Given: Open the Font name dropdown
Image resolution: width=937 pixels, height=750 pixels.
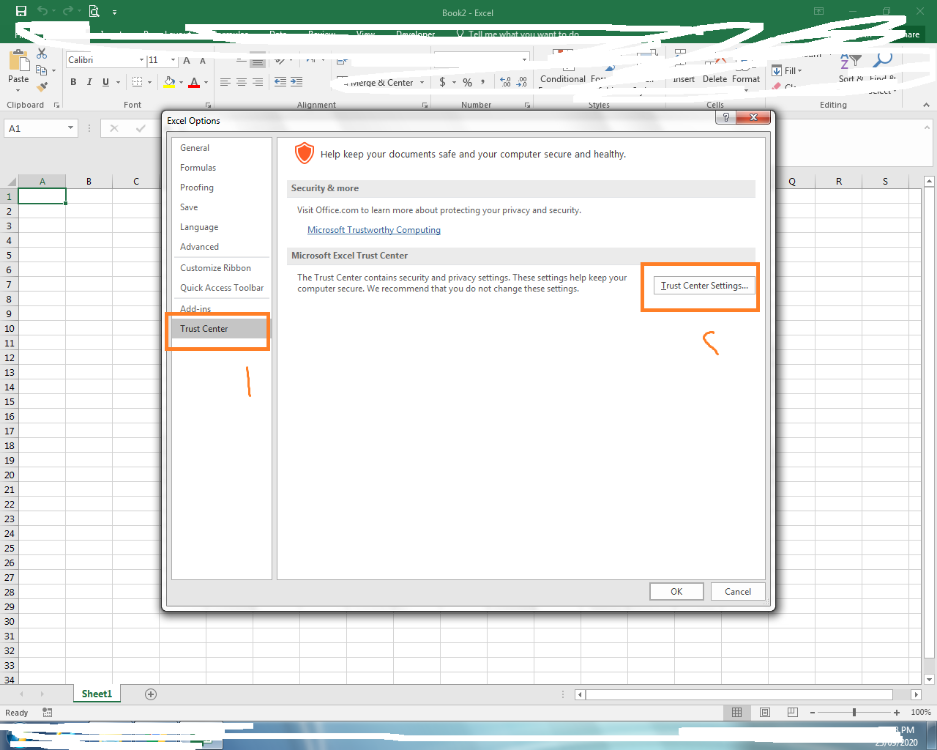Looking at the screenshot, I should tap(142, 60).
